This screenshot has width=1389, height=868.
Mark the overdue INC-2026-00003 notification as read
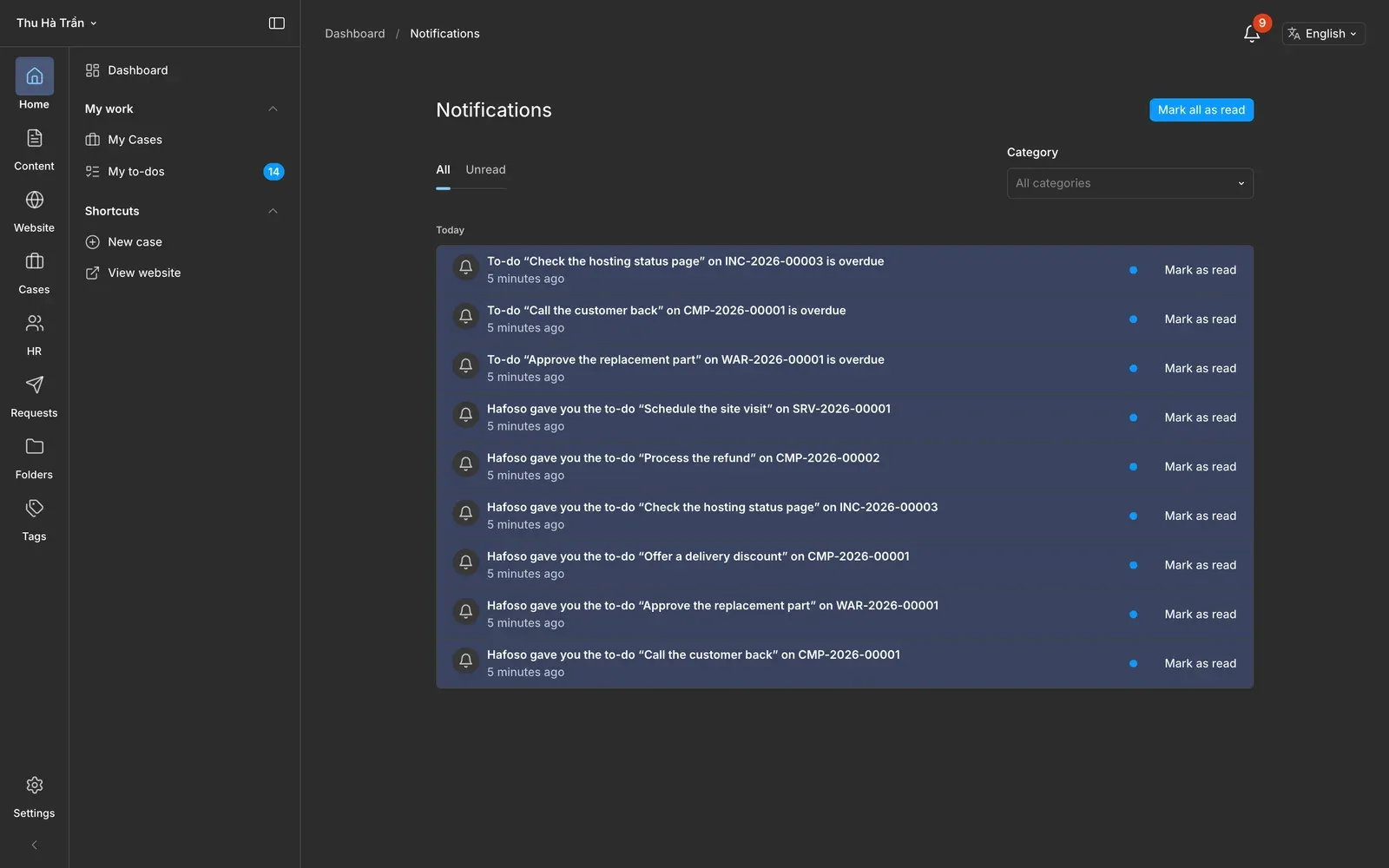coord(1200,270)
